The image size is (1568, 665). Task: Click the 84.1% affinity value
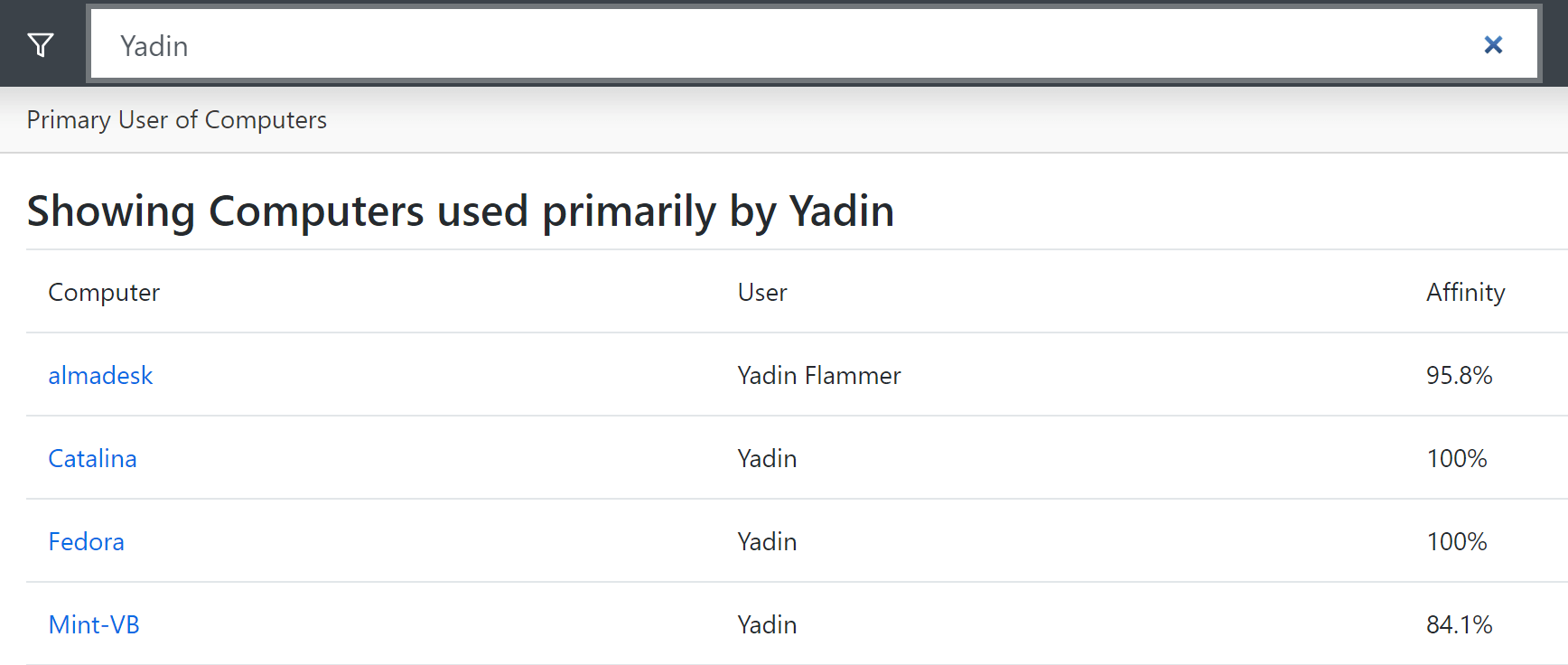click(x=1459, y=625)
